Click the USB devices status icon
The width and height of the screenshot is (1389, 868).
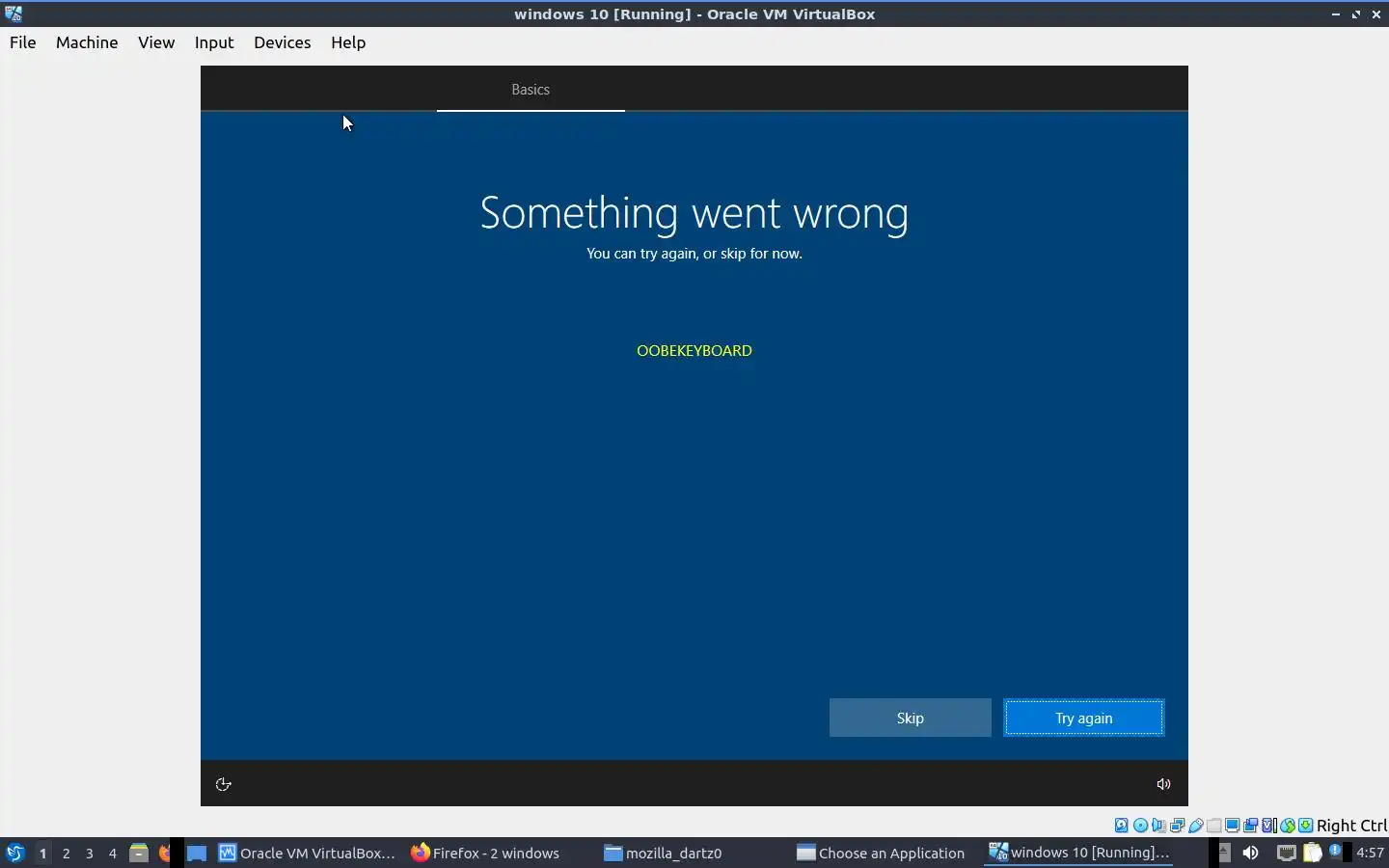click(x=1195, y=825)
